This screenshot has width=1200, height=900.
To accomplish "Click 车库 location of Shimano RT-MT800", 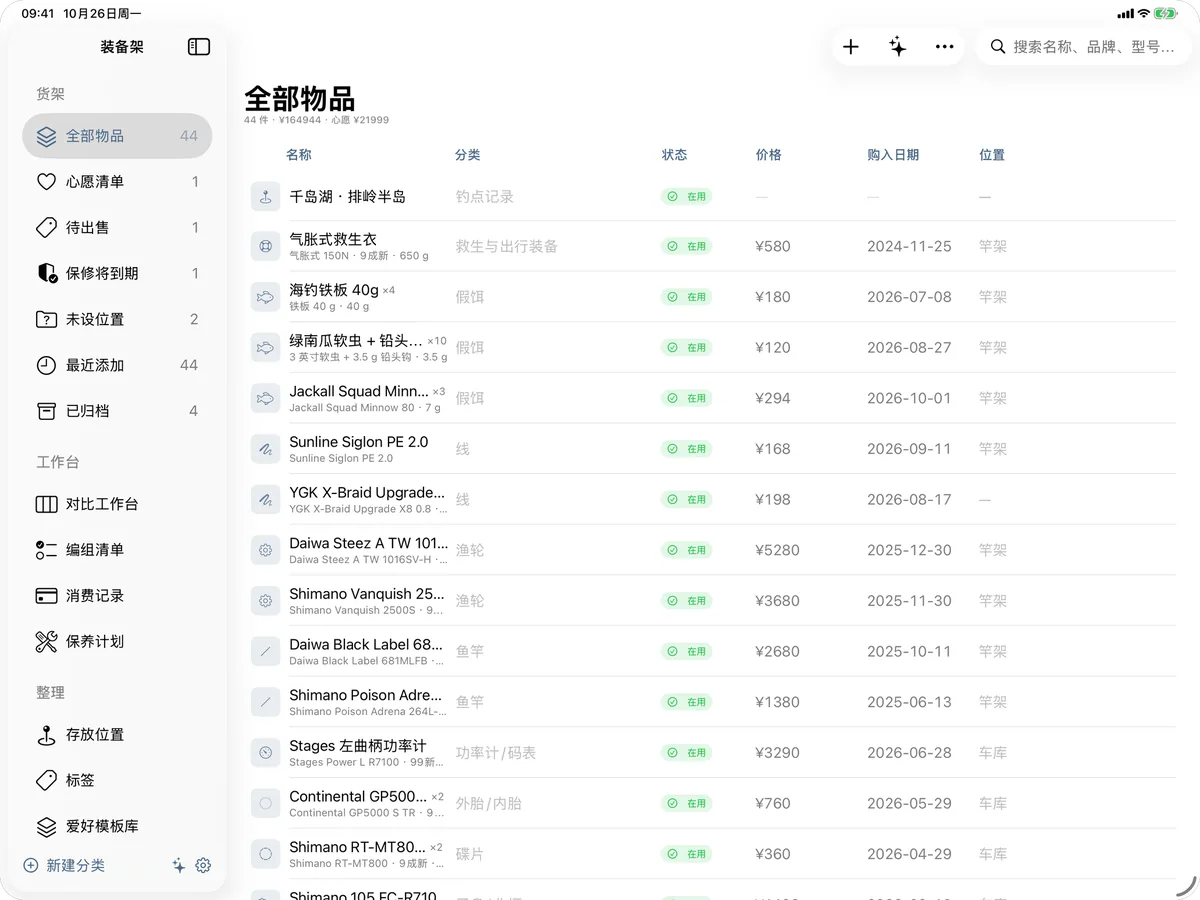I will (x=992, y=854).
